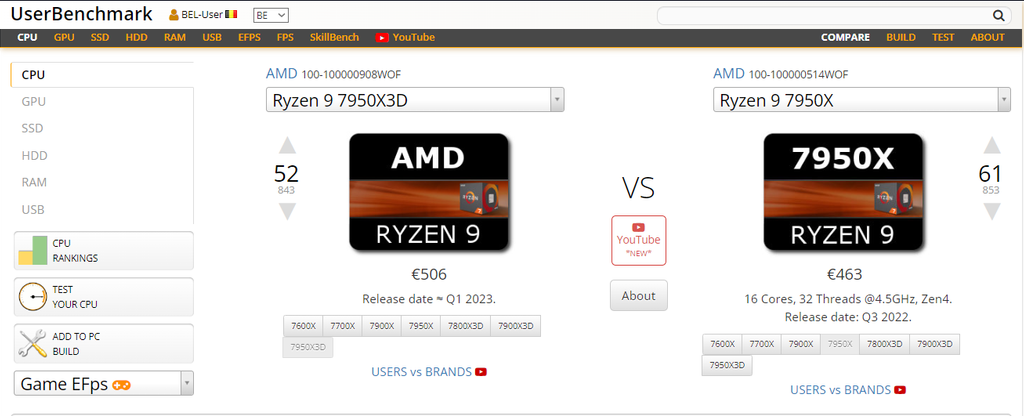Click the UserBenchmark site logo
This screenshot has height=416, width=1024.
[82, 14]
